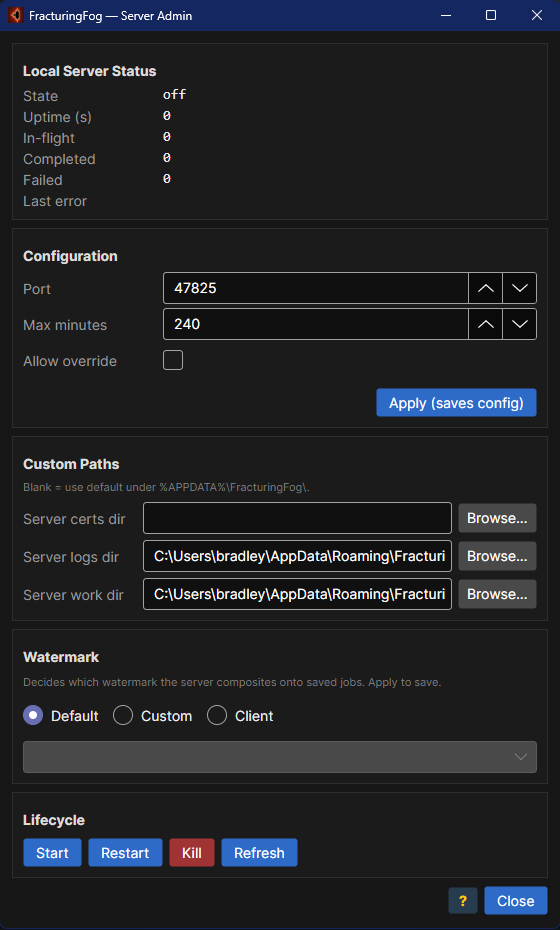Screen dimensions: 560x930
Task: Click the Server logs dir path field
Action: coord(297,556)
